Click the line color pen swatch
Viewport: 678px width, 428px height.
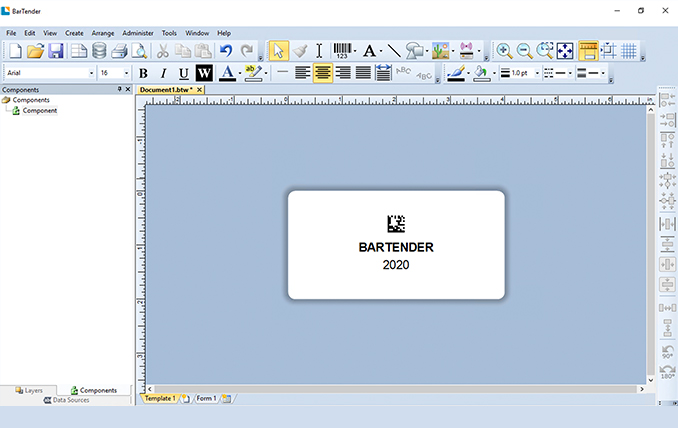click(x=456, y=73)
